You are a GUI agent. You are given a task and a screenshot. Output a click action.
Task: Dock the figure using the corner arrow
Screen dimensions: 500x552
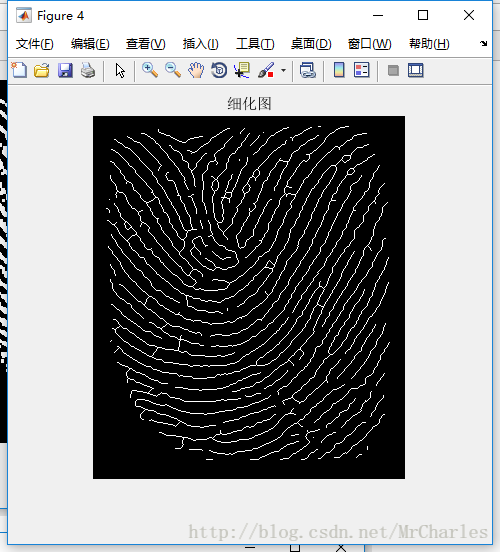(x=483, y=43)
